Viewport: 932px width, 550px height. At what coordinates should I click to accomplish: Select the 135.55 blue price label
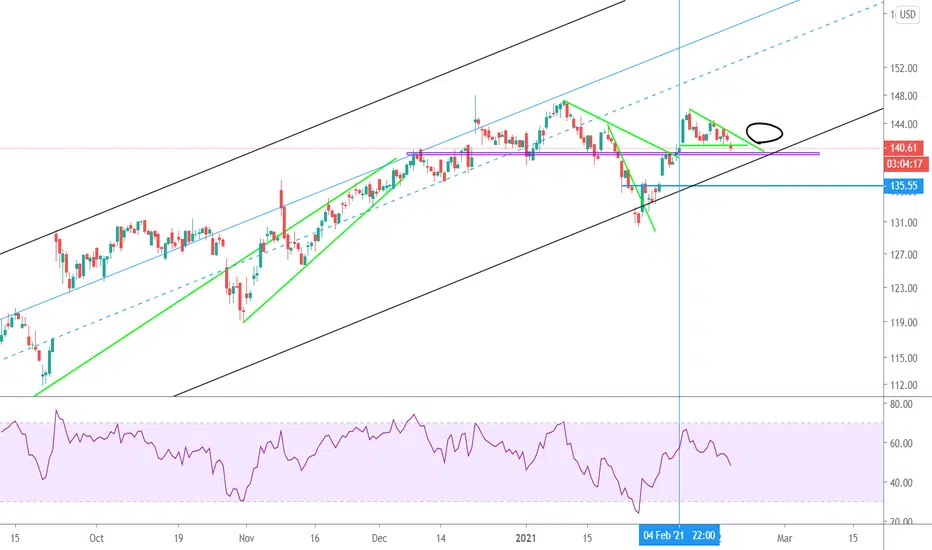pos(903,186)
